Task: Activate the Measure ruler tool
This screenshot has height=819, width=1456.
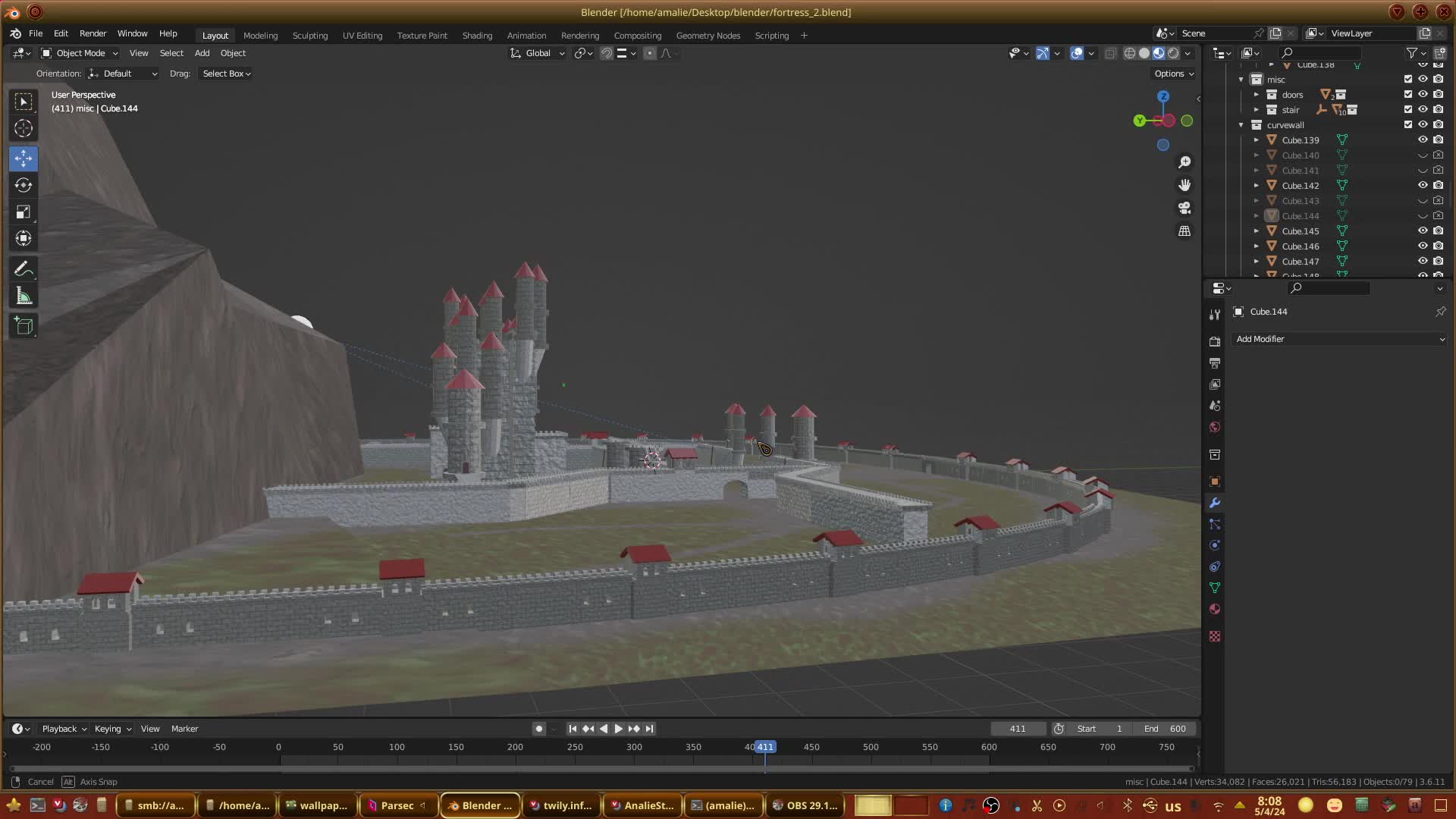Action: tap(24, 297)
